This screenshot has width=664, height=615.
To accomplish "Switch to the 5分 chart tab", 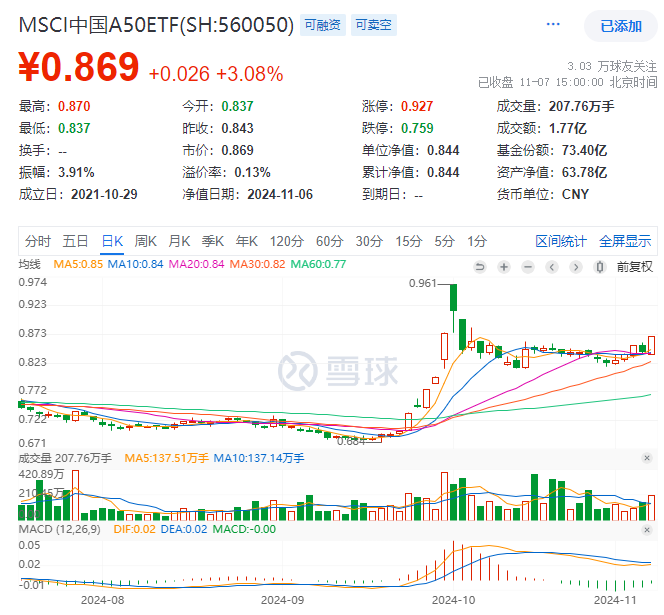I will pos(444,241).
